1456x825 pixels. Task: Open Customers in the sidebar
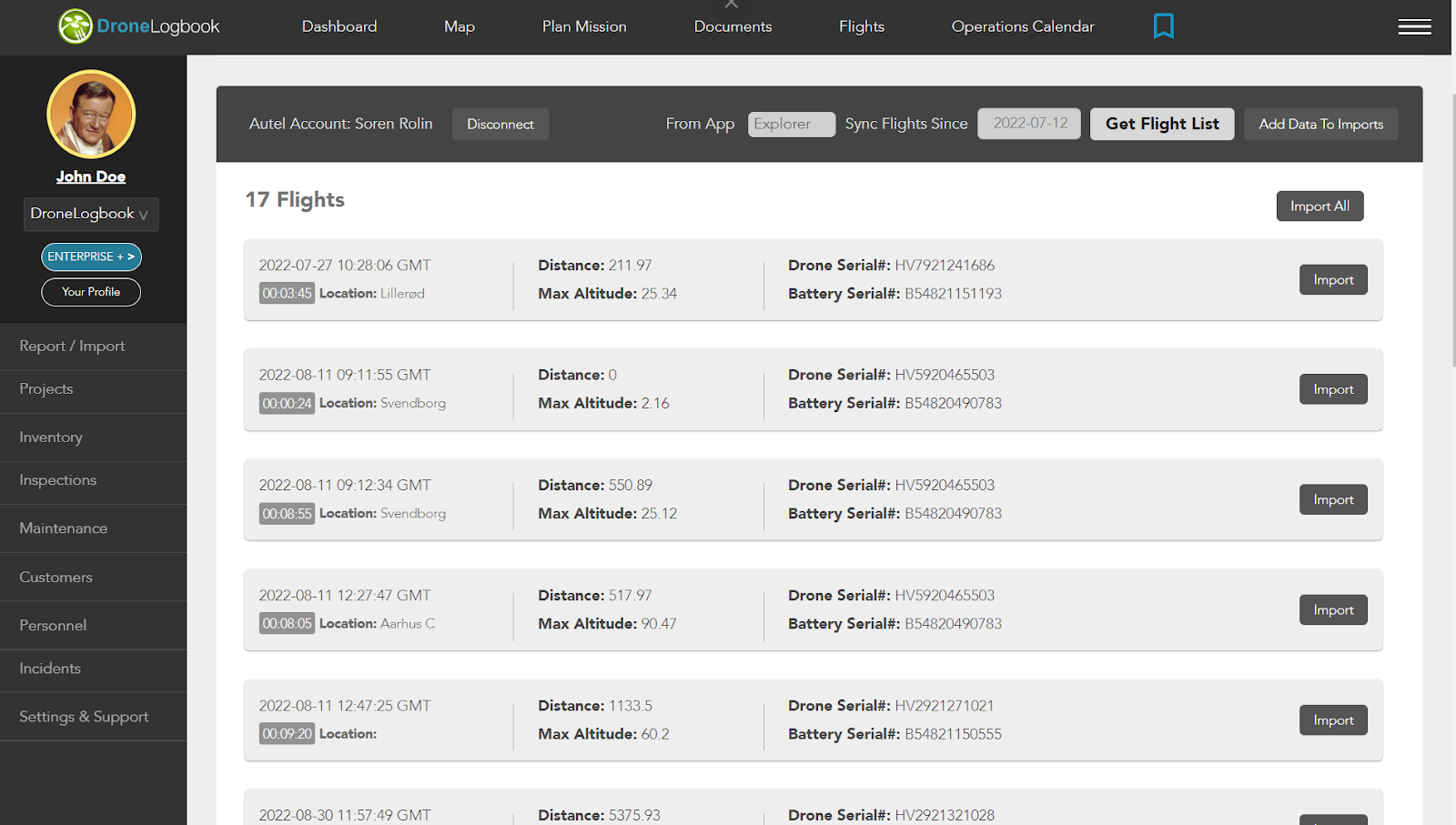[93, 578]
